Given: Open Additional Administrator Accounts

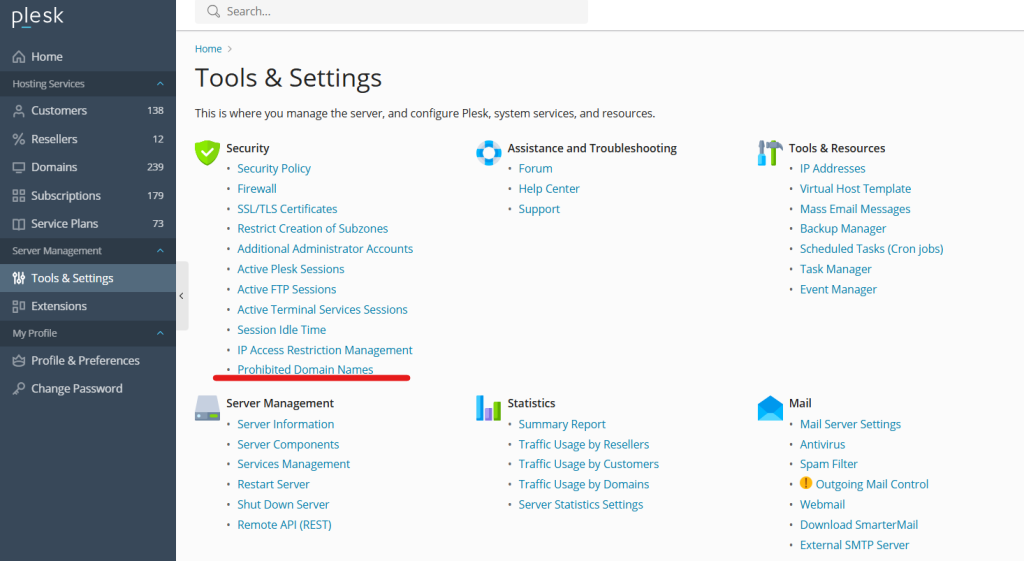Looking at the screenshot, I should coord(325,249).
